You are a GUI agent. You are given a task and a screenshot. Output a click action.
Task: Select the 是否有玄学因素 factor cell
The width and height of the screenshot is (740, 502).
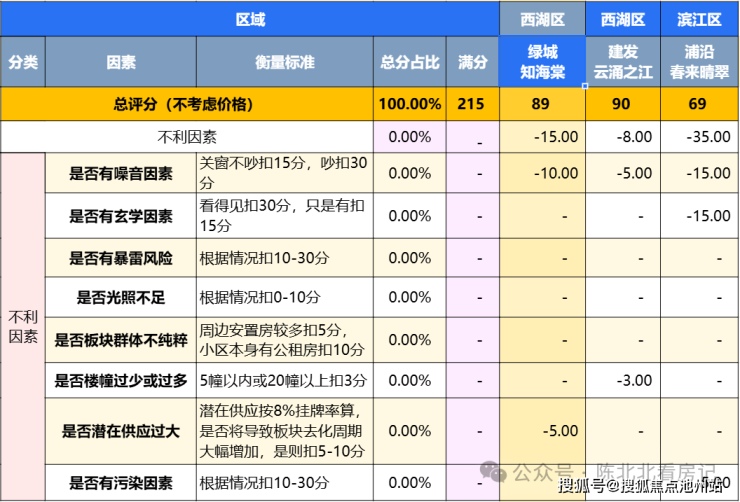click(x=121, y=216)
